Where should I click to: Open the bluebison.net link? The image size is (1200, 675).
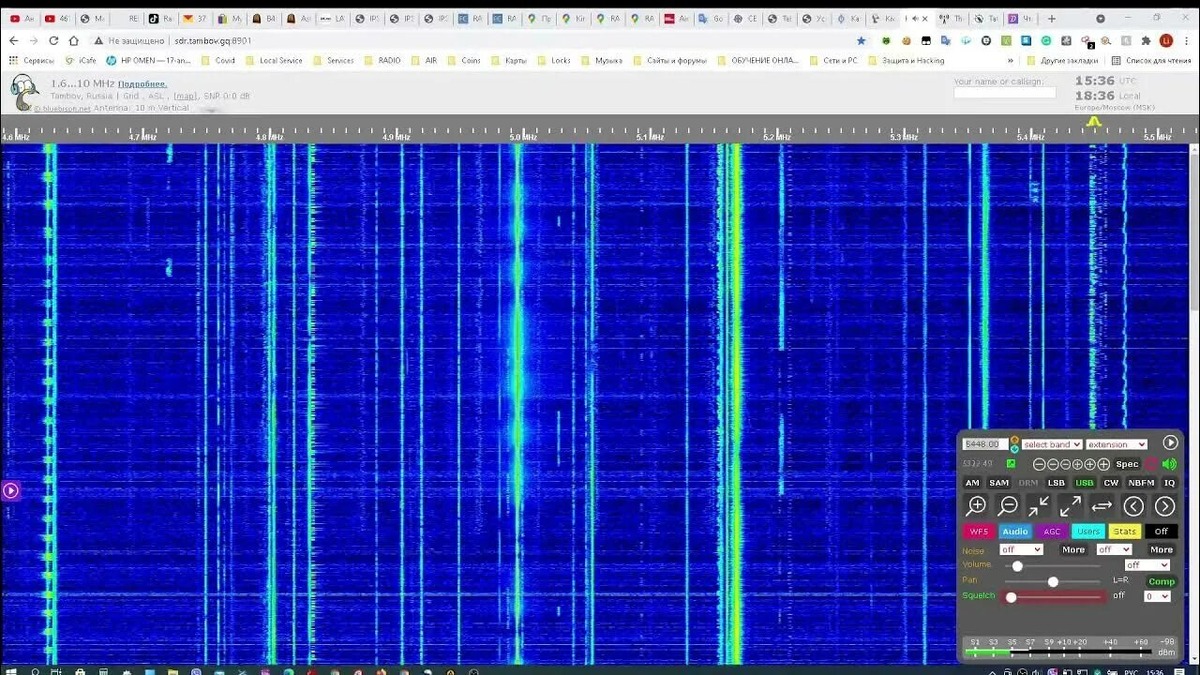coord(62,108)
